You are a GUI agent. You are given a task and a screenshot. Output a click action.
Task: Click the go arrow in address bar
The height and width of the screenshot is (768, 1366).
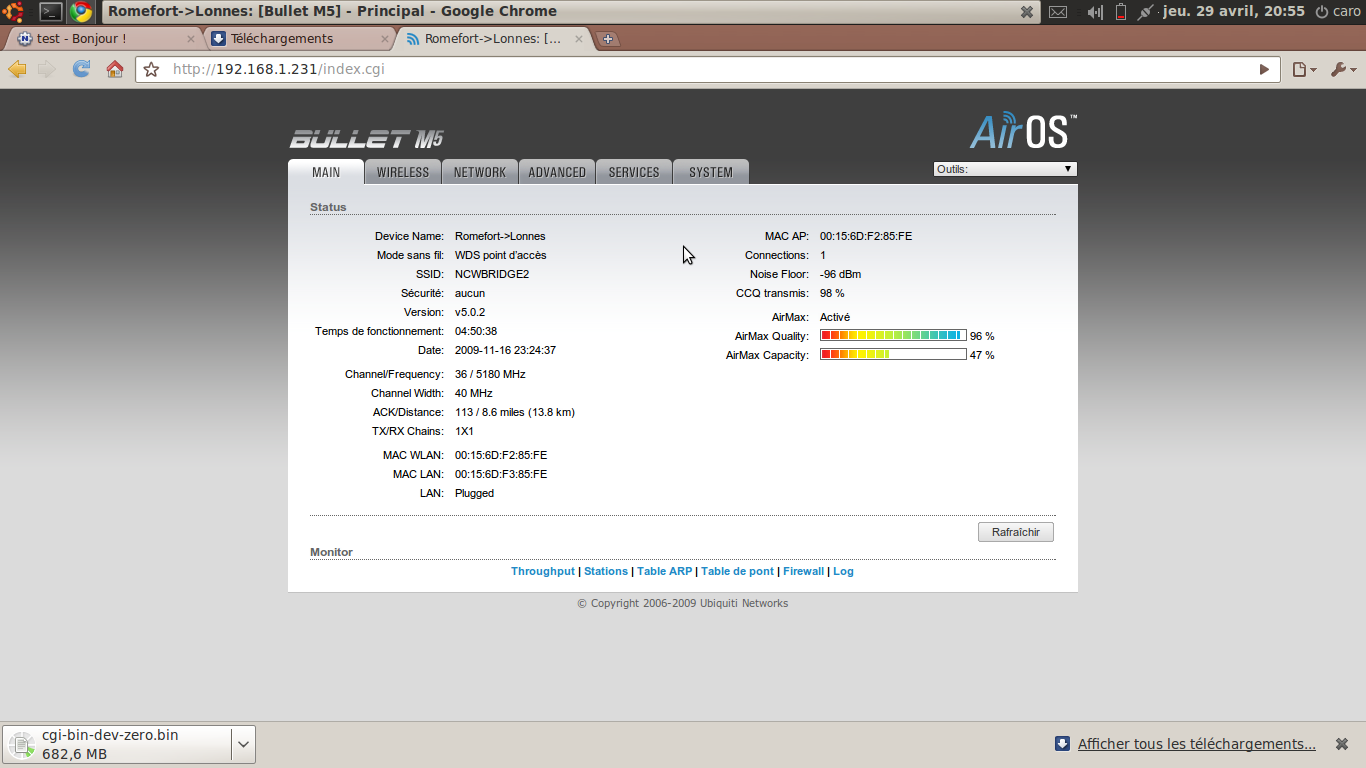1264,70
